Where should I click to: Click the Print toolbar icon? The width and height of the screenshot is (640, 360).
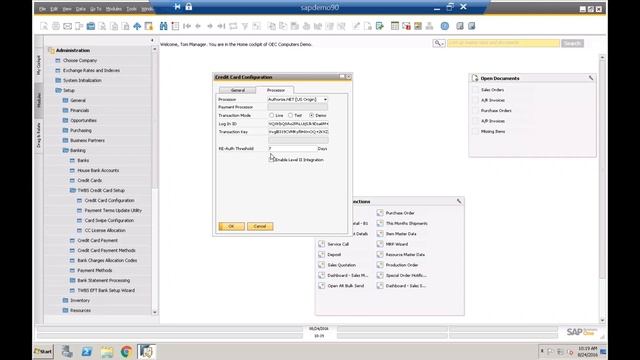[56, 26]
